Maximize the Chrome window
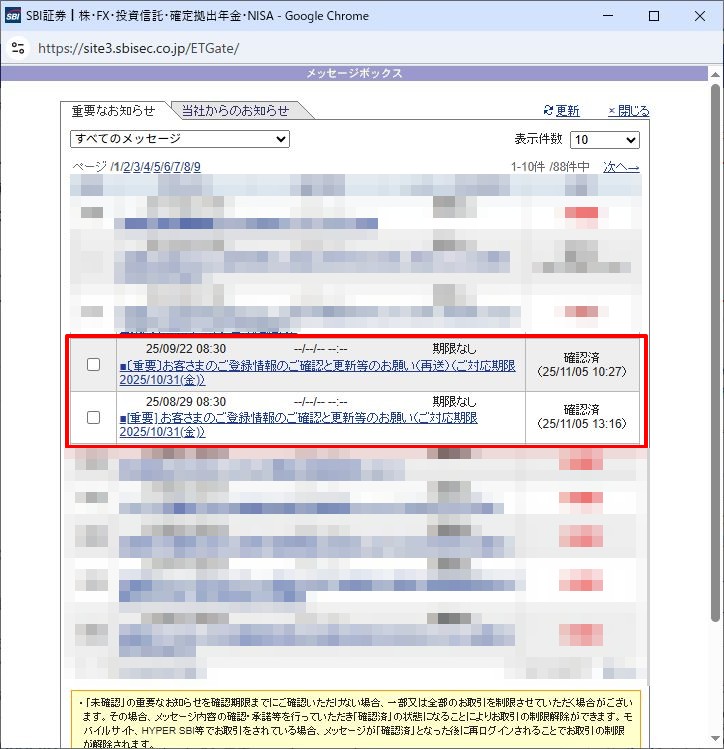Image resolution: width=724 pixels, height=749 pixels. coord(654,16)
